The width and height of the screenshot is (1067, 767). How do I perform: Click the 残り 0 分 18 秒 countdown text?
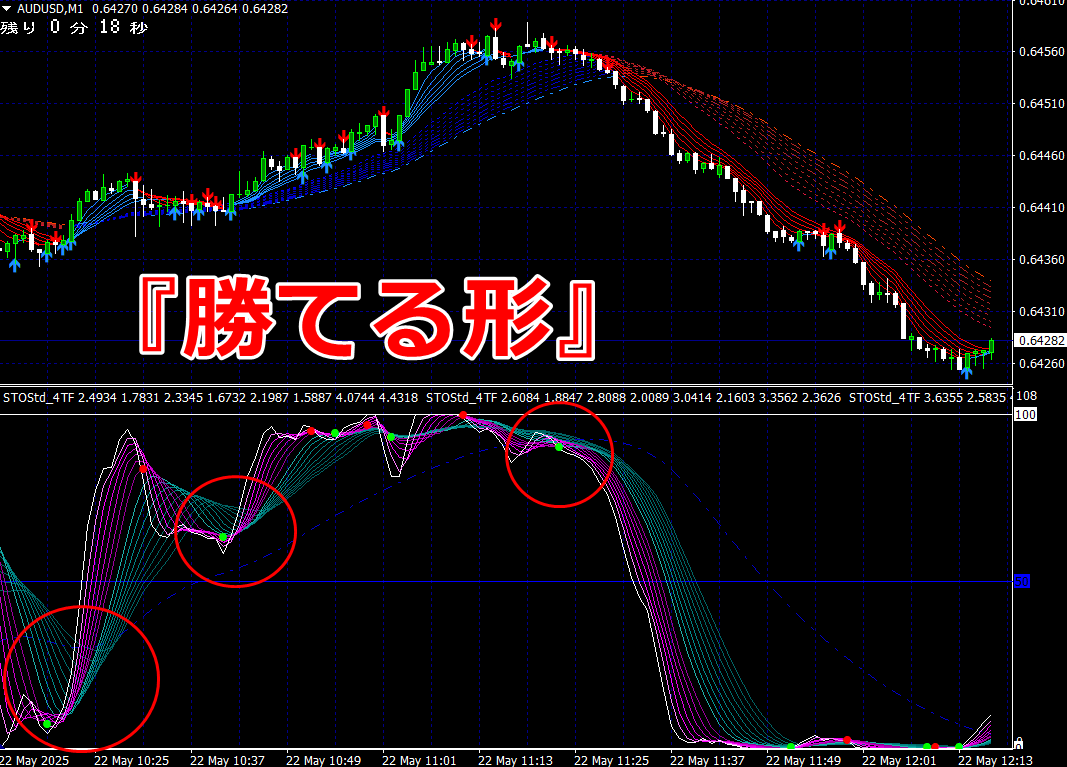point(74,27)
